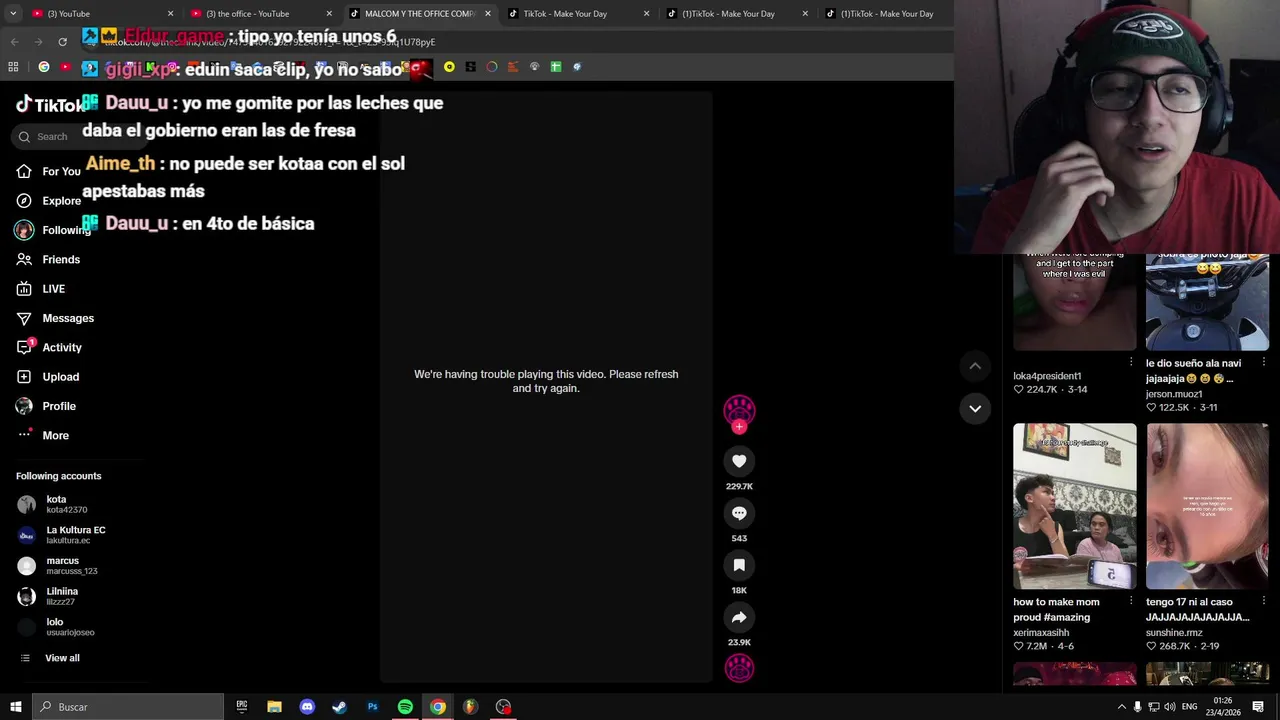1280x720 pixels.
Task: Open more options for loka4president1 video
Action: (1131, 362)
